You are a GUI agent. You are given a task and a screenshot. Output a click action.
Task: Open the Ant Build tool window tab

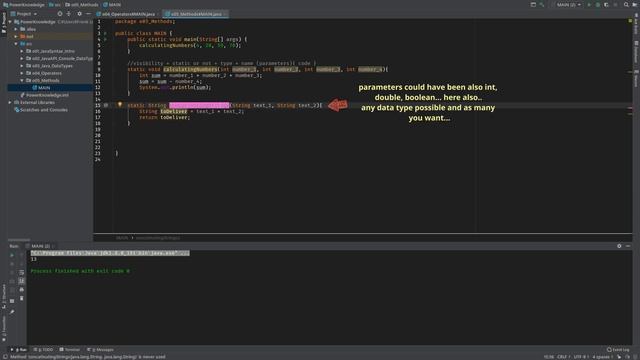click(x=636, y=24)
